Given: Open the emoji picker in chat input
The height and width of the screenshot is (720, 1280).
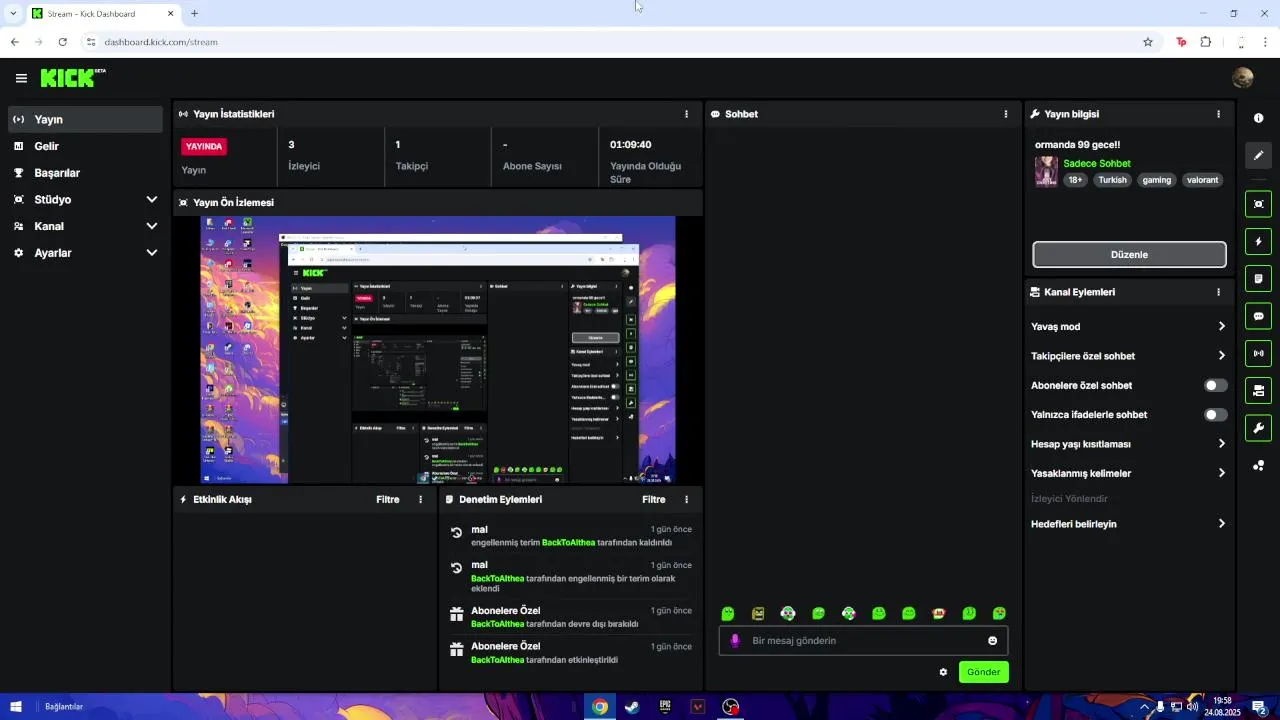Looking at the screenshot, I should [993, 641].
